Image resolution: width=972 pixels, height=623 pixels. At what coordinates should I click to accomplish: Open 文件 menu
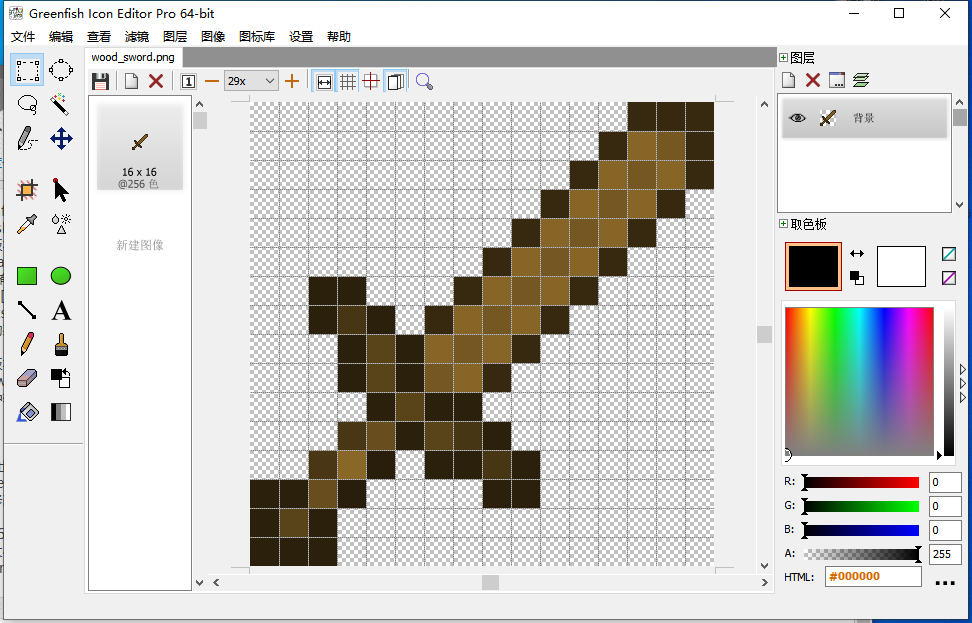pos(23,37)
